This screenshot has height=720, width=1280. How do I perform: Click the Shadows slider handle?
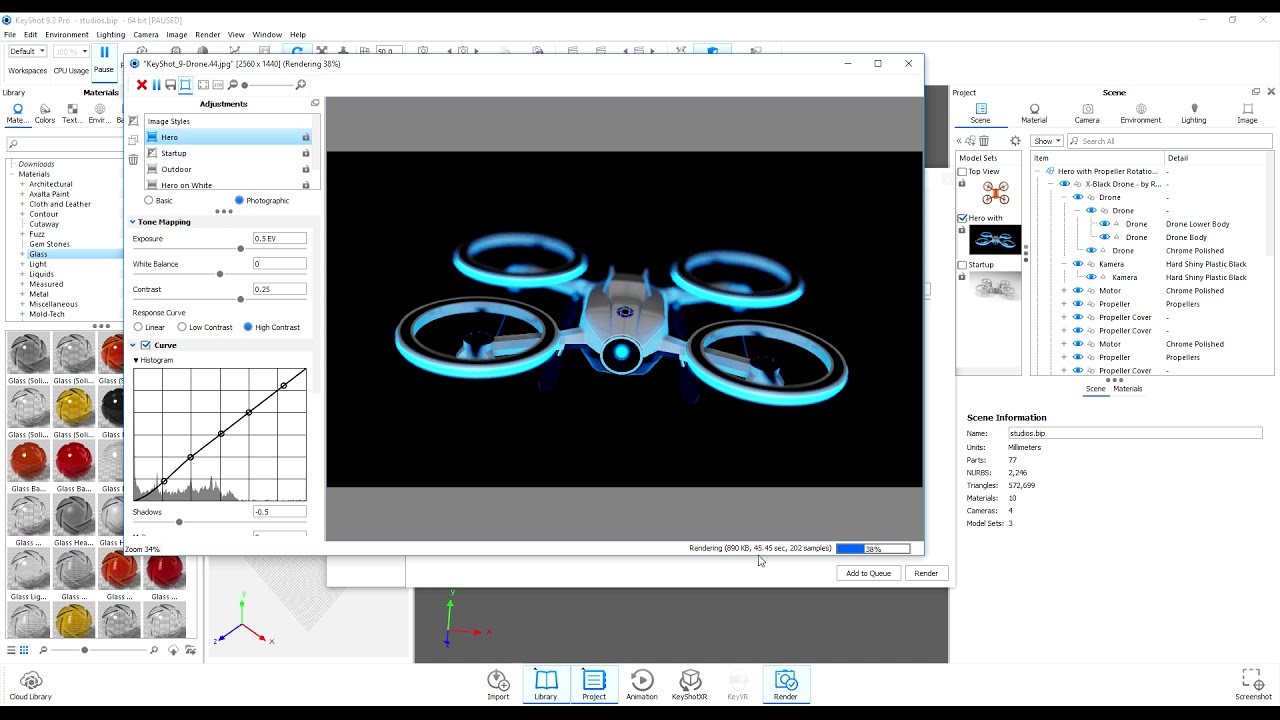pyautogui.click(x=179, y=522)
